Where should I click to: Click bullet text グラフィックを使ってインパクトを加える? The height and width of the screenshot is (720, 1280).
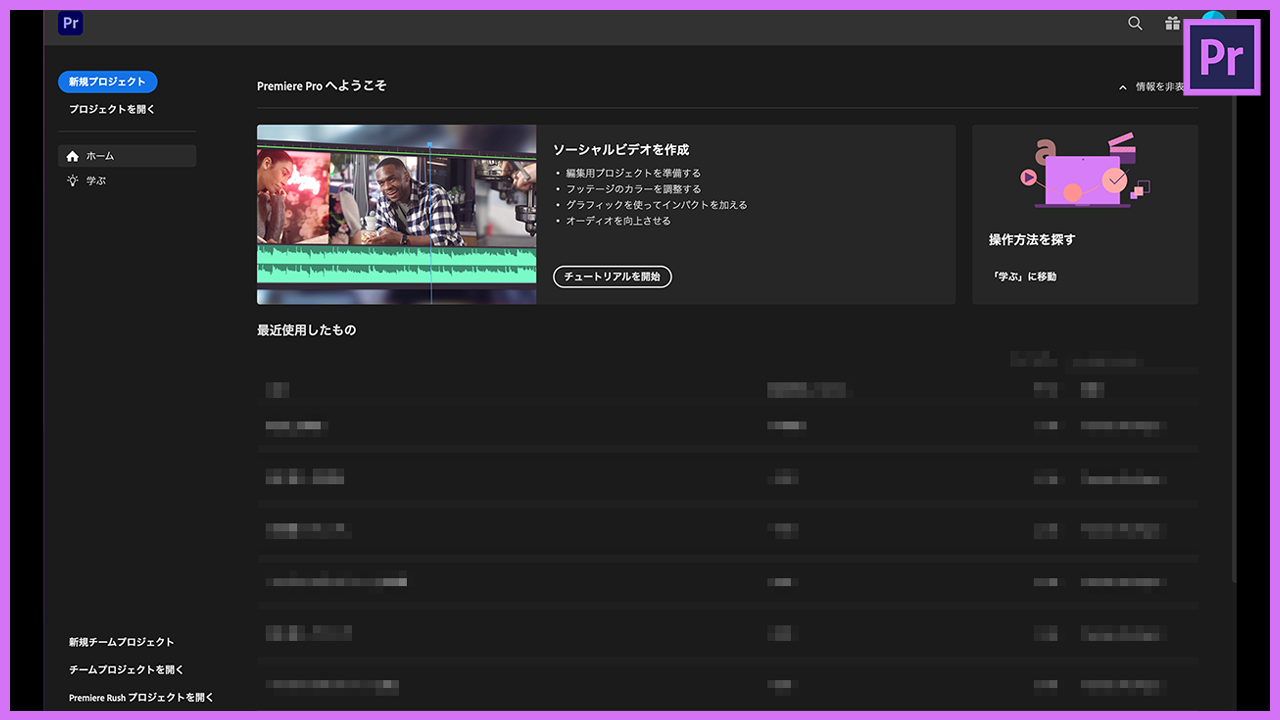point(656,205)
